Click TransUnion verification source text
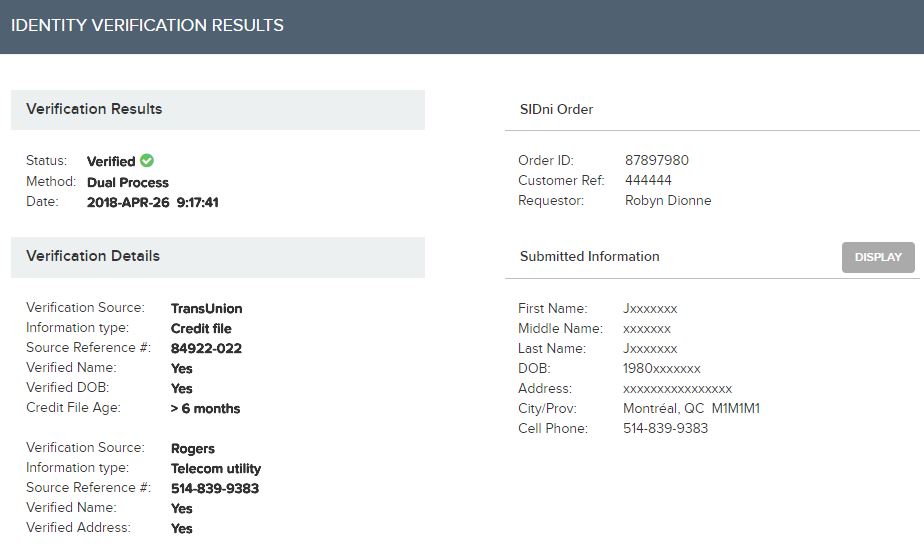924x545 pixels. pyautogui.click(x=206, y=309)
